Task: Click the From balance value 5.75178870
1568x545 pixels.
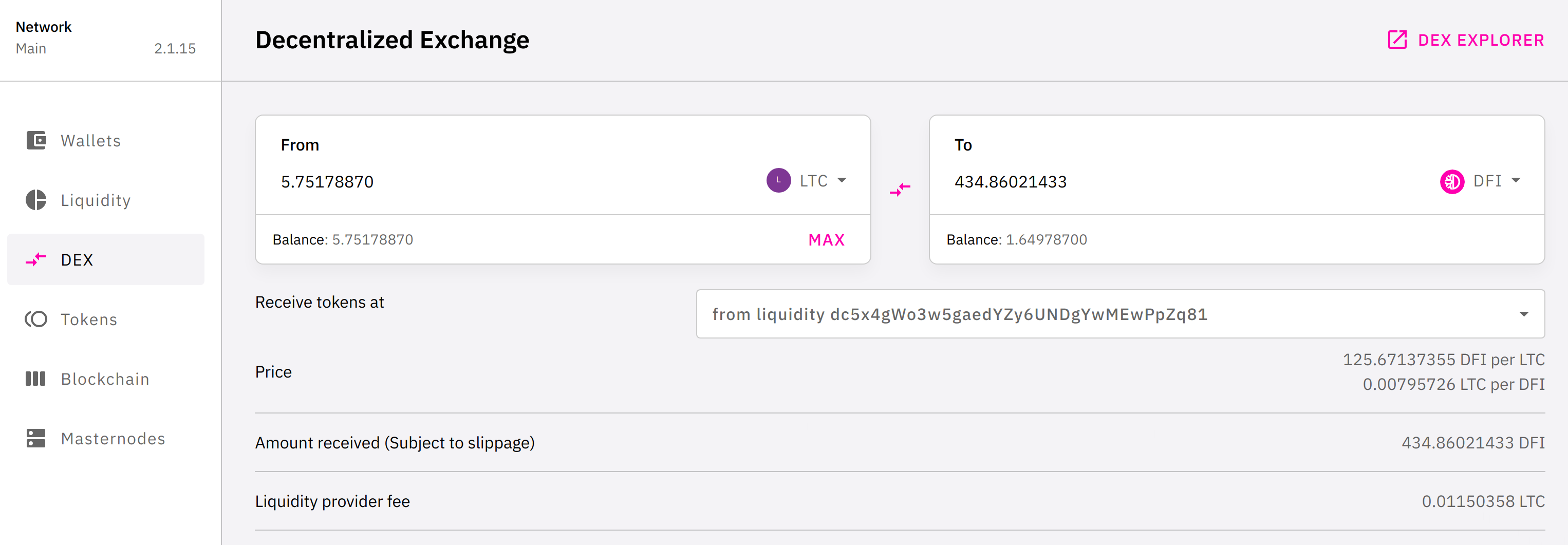Action: 372,240
